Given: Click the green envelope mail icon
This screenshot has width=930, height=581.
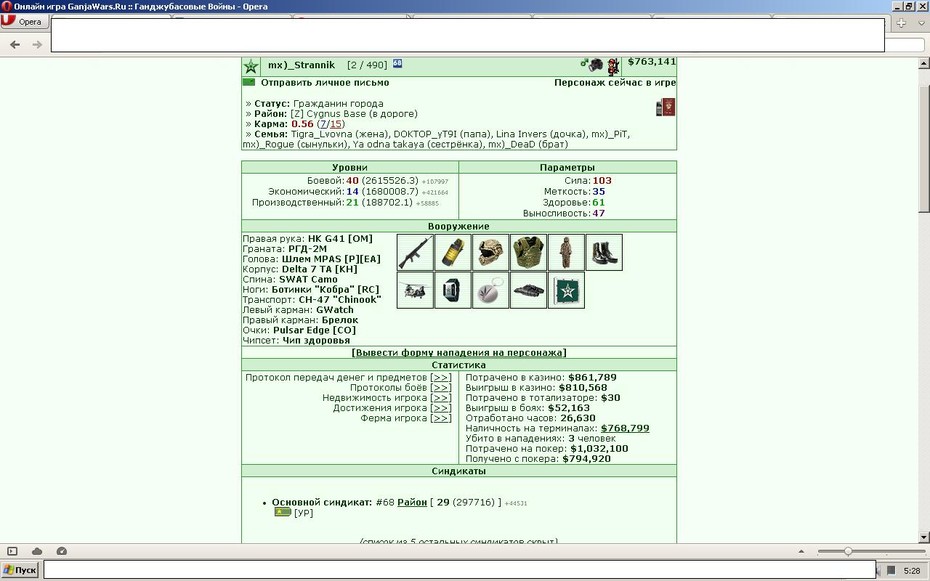Looking at the screenshot, I should [x=249, y=82].
